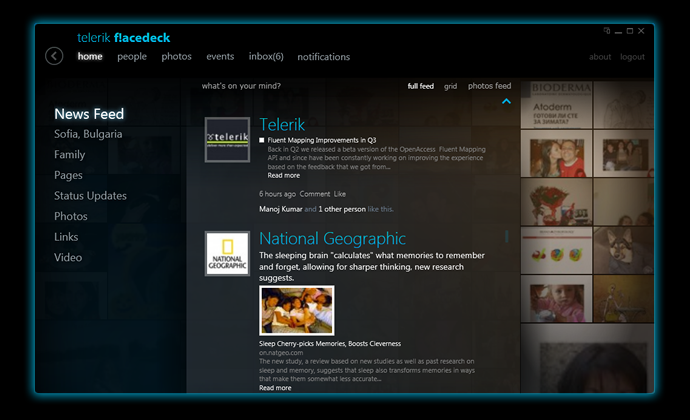Click Read more on the Telerik post

point(284,175)
